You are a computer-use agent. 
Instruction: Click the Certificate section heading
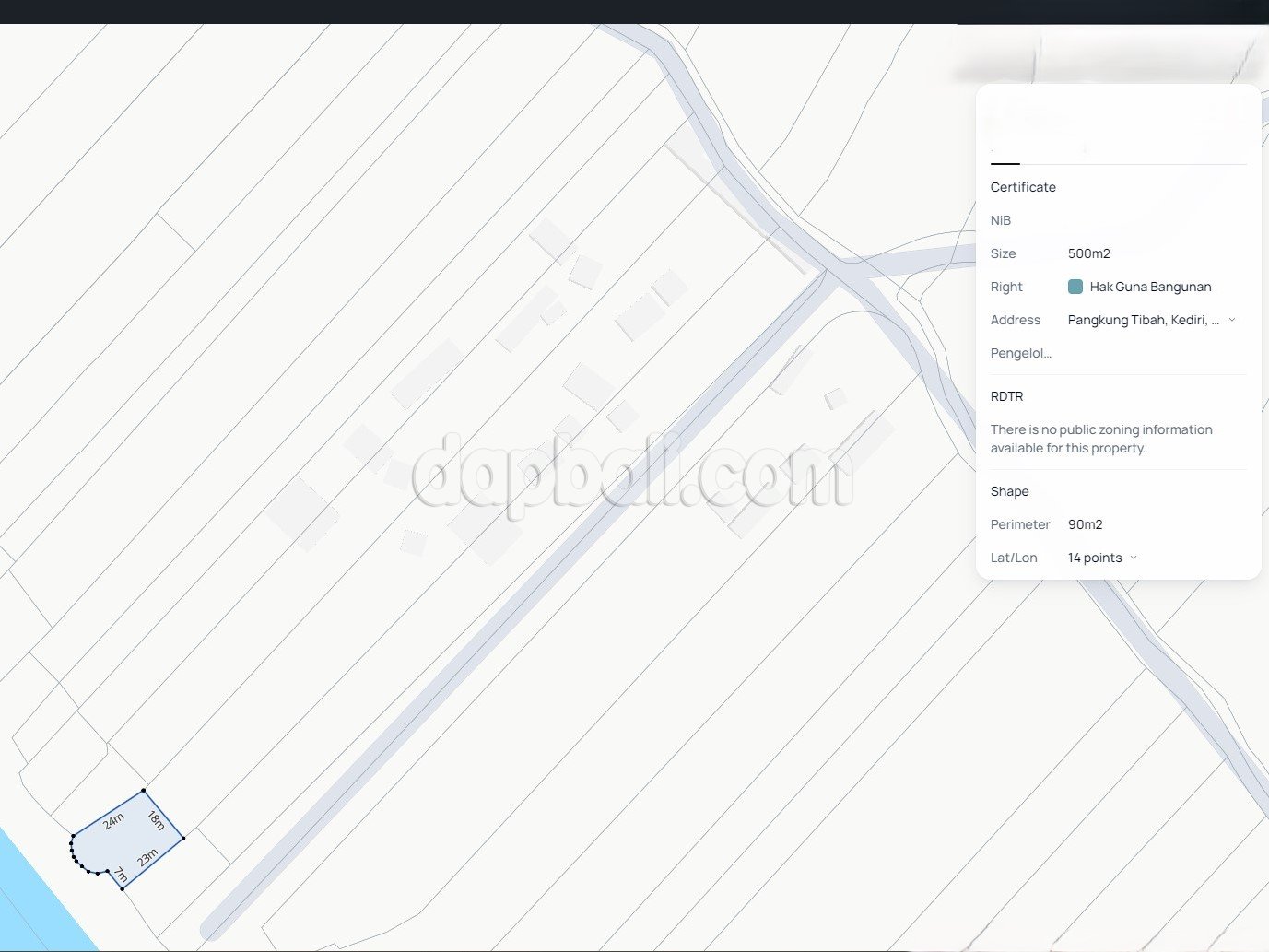(1023, 187)
